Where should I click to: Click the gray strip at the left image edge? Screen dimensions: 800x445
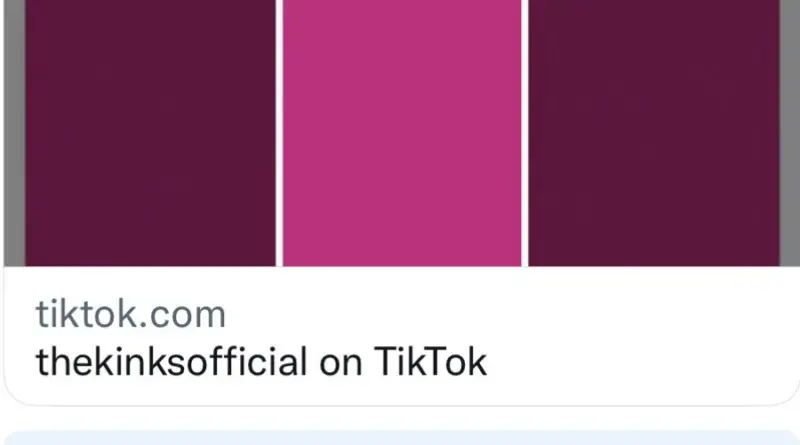coord(14,133)
